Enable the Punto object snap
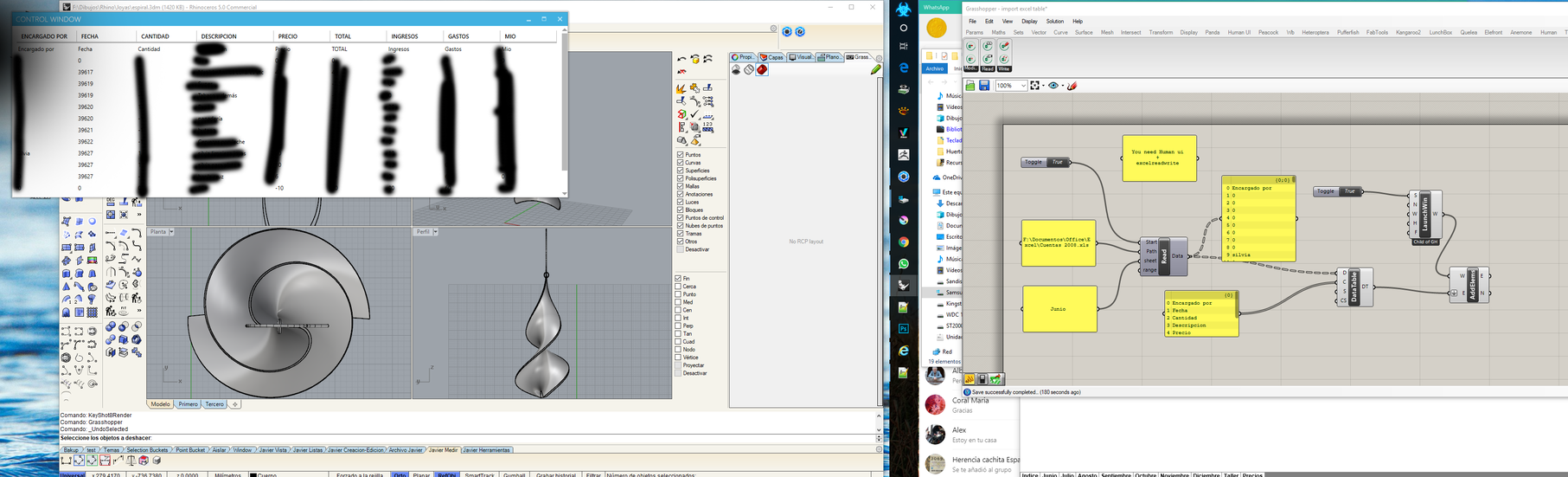The image size is (1568, 477). [x=678, y=294]
